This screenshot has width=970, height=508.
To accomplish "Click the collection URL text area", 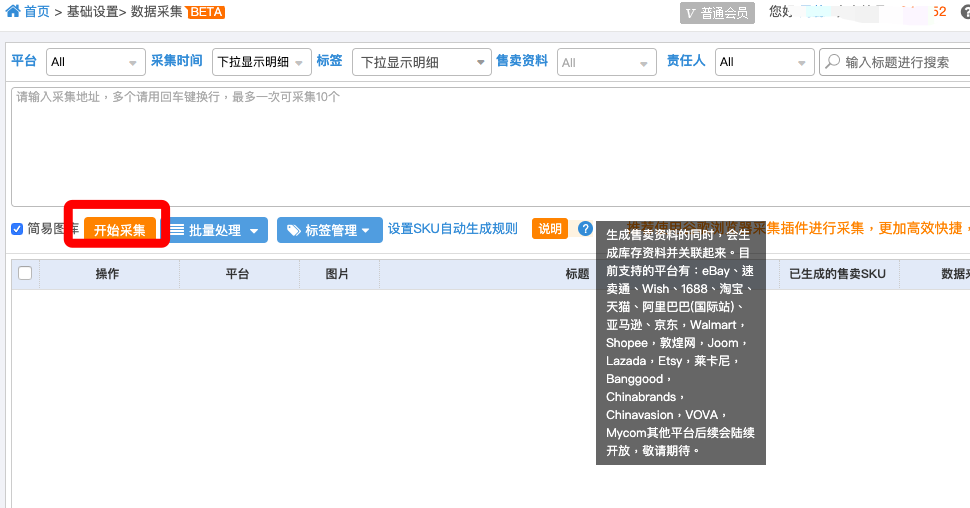I will [491, 147].
